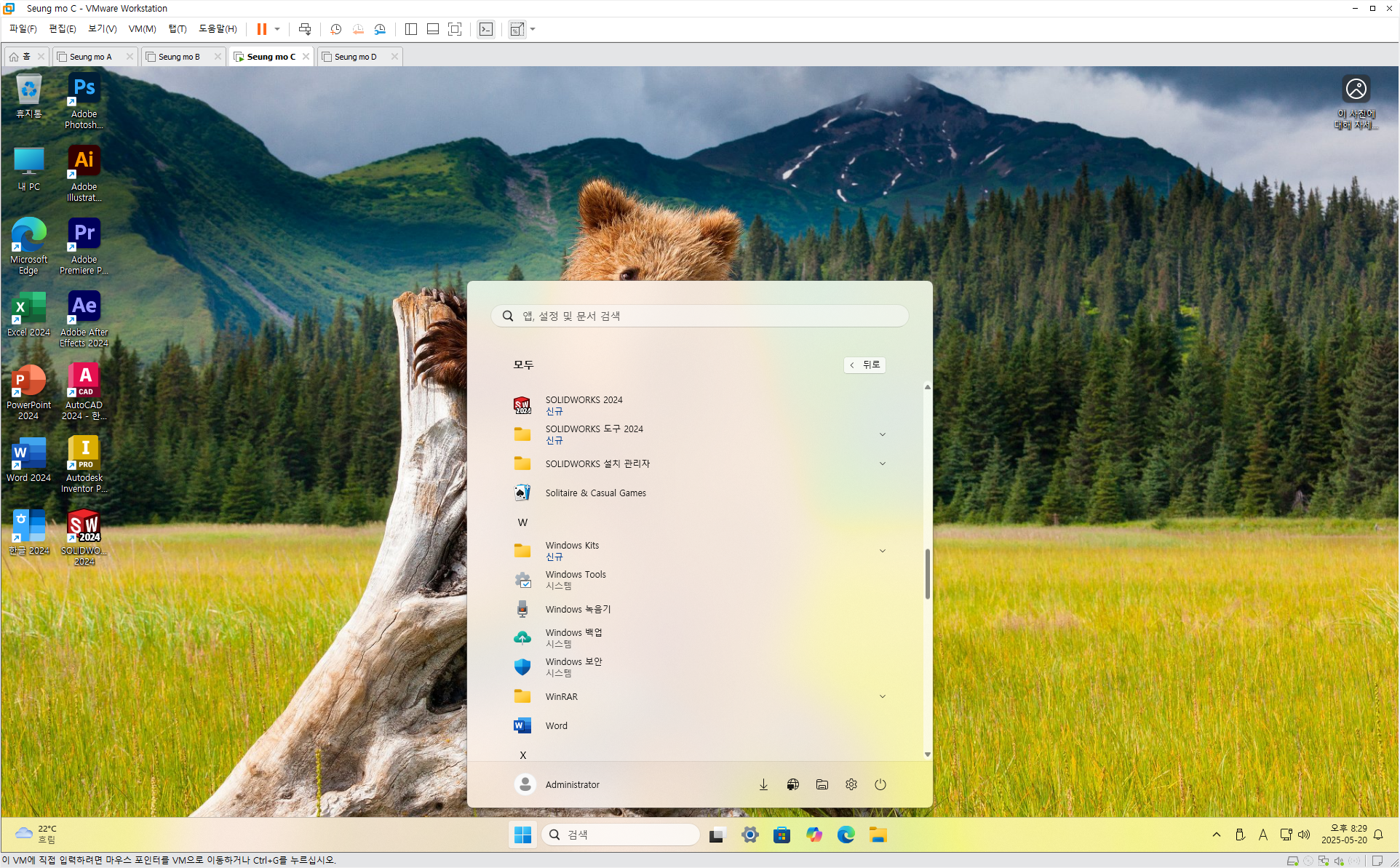
Task: Click the Send Ctrl+Alt+Del toolbar icon
Action: pyautogui.click(x=305, y=29)
